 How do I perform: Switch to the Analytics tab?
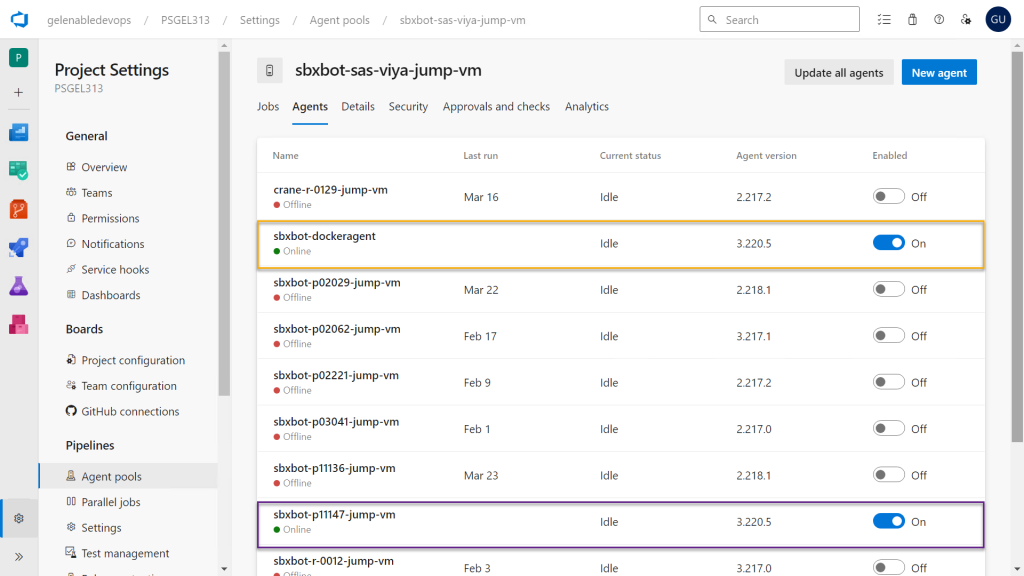(x=586, y=107)
